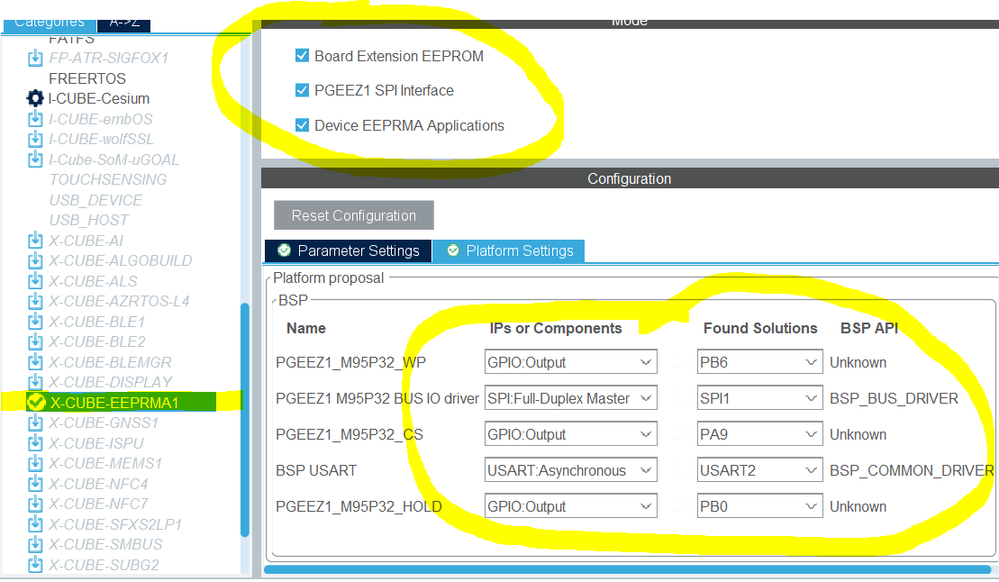Select X-CUBE-EEPRMA1 entry label

coord(115,403)
